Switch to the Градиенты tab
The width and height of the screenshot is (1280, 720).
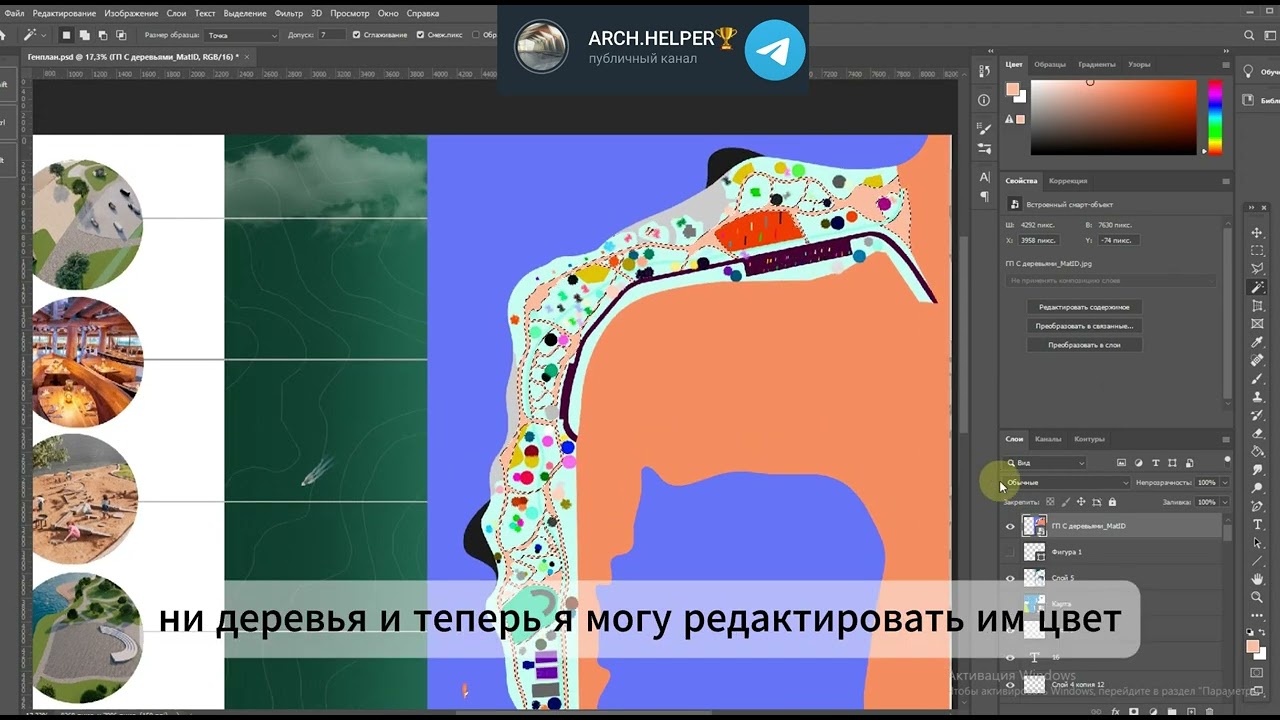coord(1097,64)
